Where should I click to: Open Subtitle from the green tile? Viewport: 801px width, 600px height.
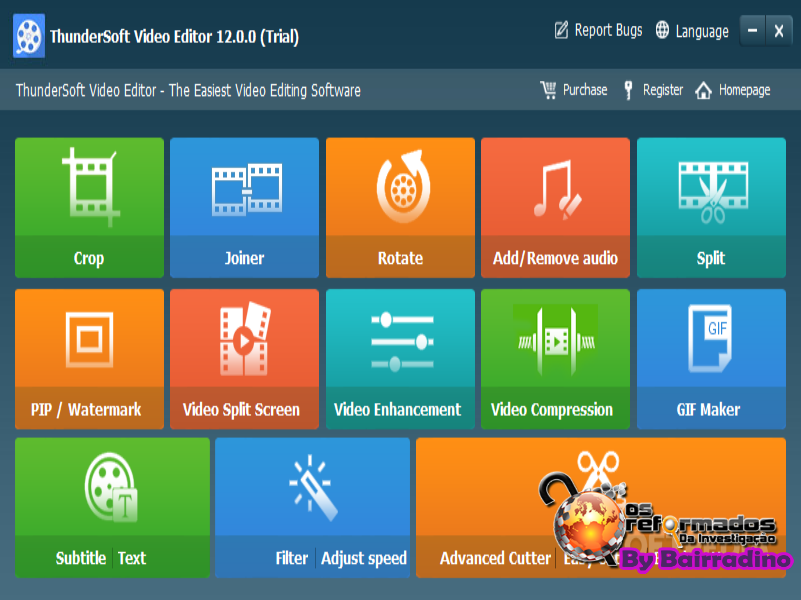tap(81, 558)
